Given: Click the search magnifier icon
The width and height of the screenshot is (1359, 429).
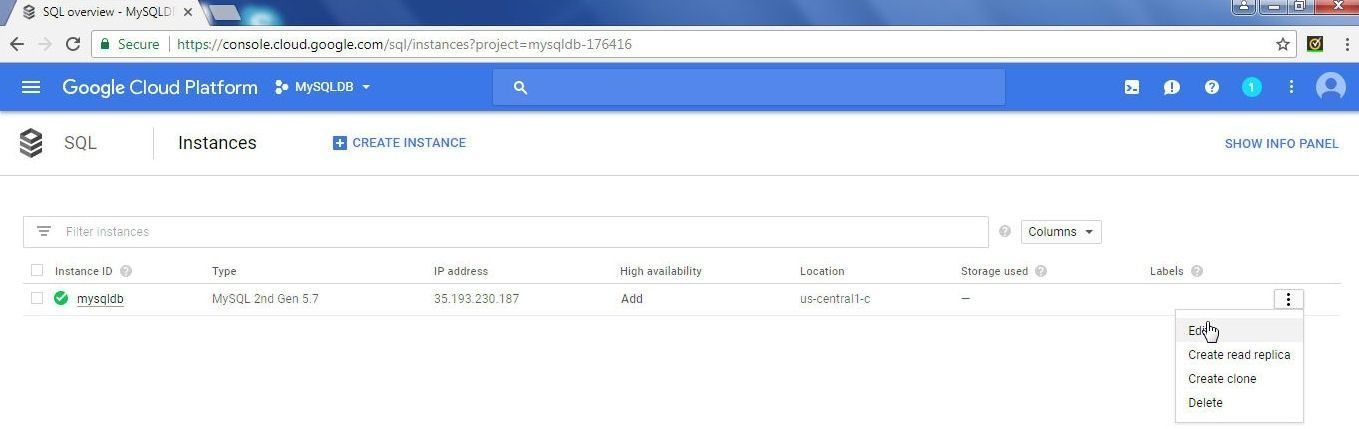Looking at the screenshot, I should pyautogui.click(x=520, y=87).
